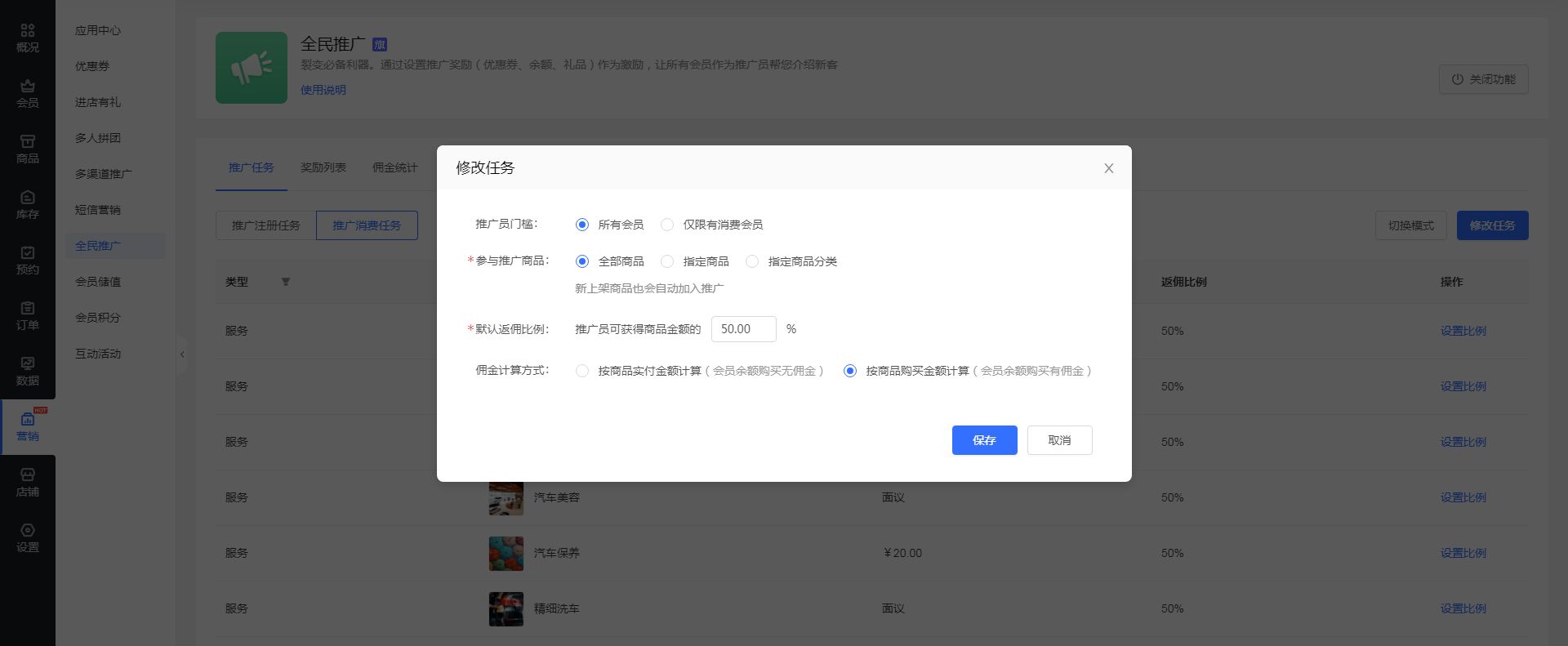Screen dimensions: 1568x646
Task: Click the filter icon beside 类型 column
Action: point(286,282)
